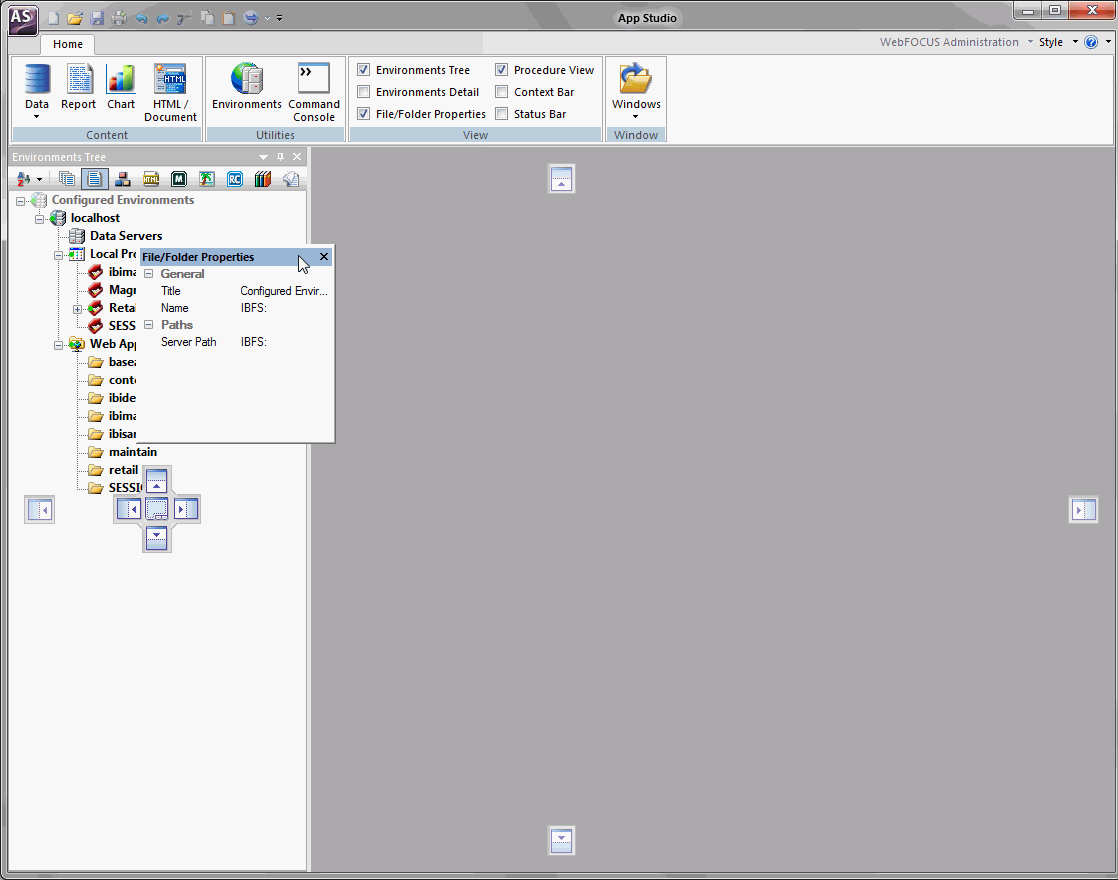Collapse the localhost tree node

(40, 219)
